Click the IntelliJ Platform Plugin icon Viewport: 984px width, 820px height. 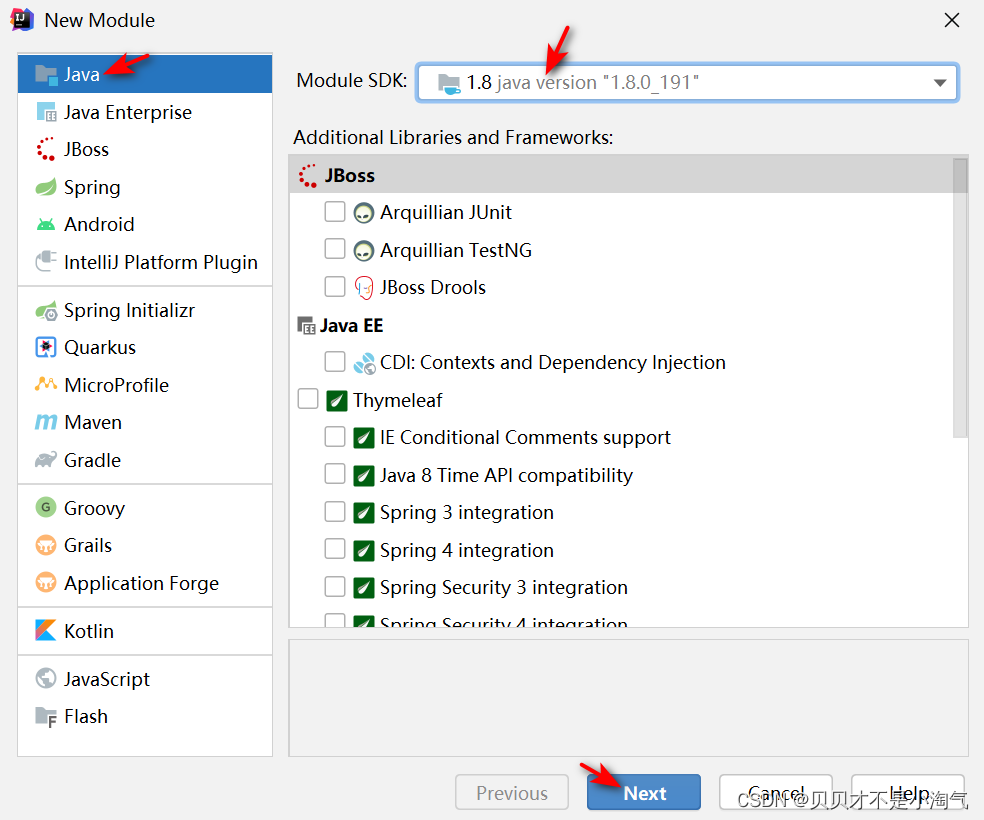pyautogui.click(x=46, y=262)
